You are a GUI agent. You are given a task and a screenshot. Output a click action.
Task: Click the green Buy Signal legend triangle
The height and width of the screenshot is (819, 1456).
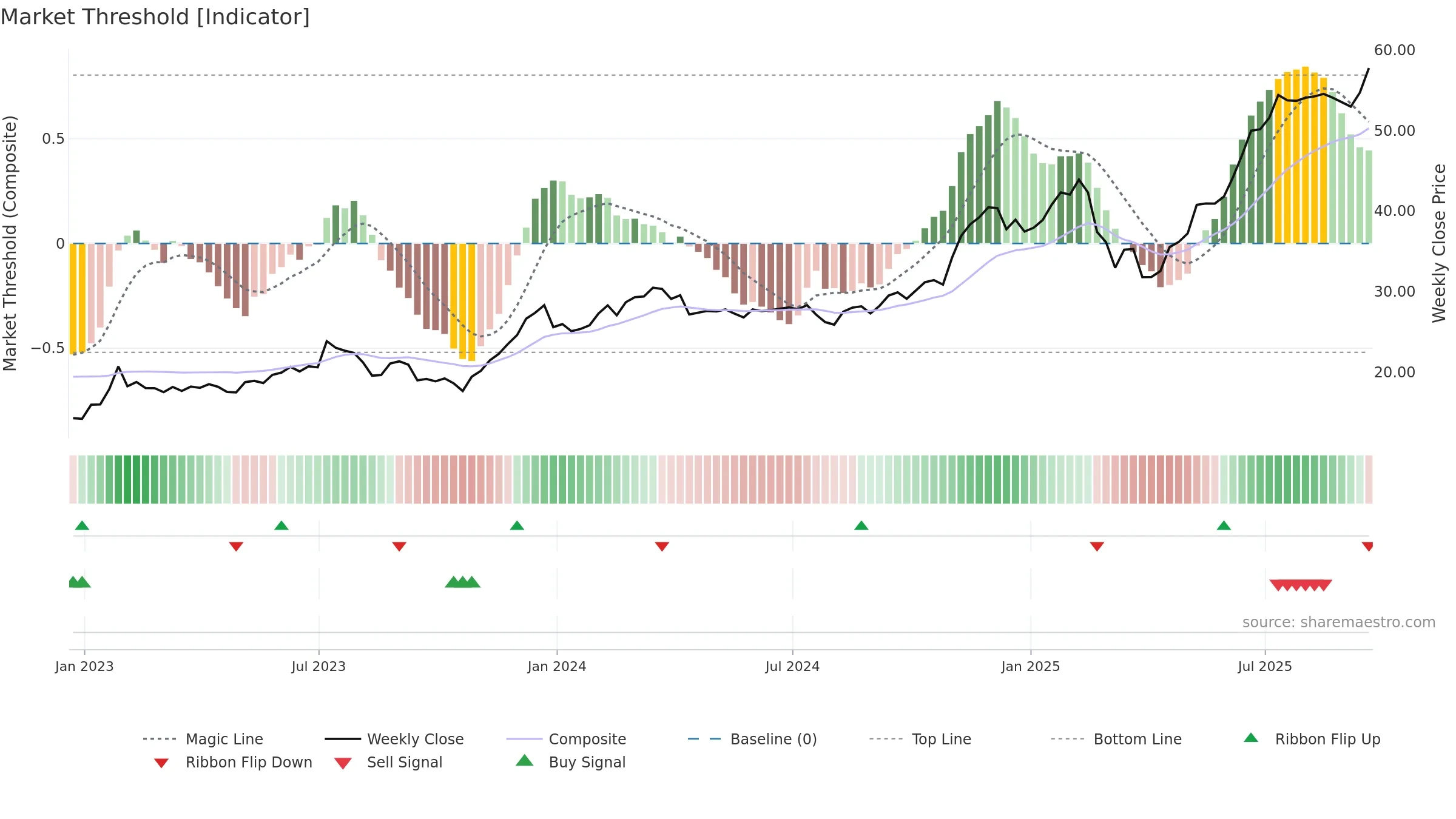pos(525,760)
